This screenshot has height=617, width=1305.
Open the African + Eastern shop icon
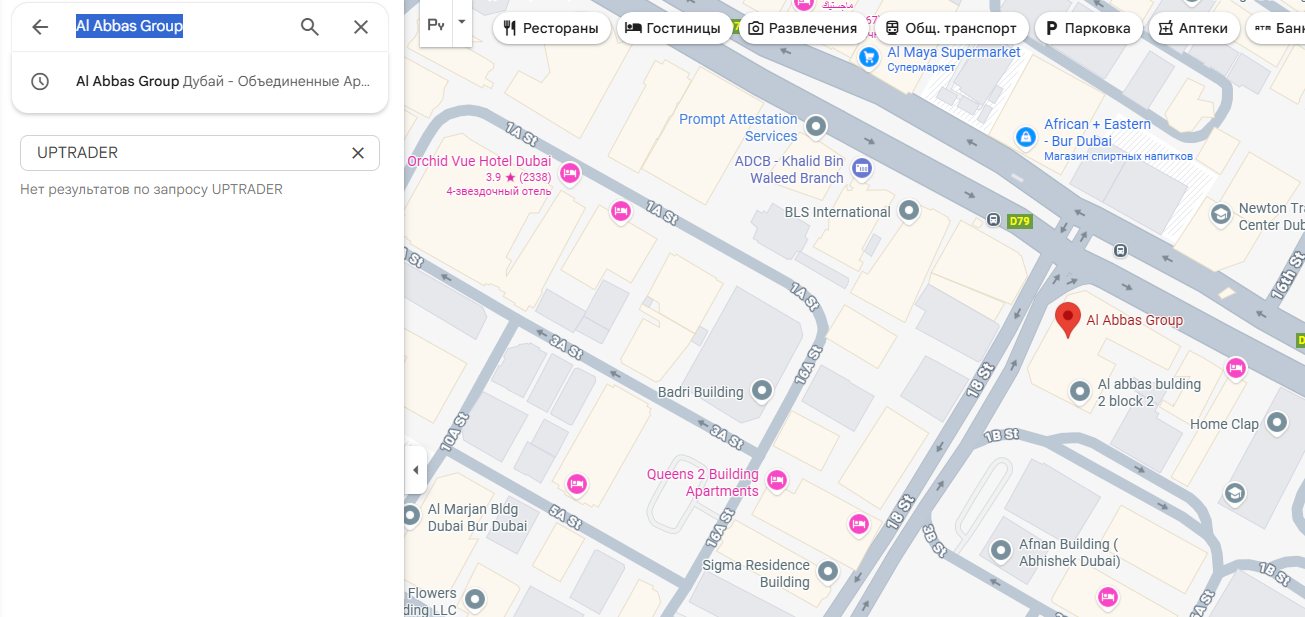coord(1025,135)
